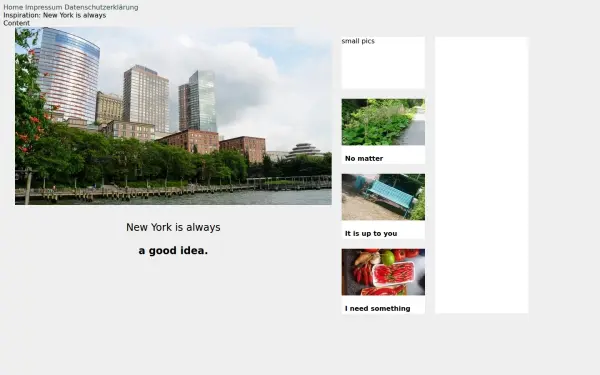Open the Home link
600x375 pixels.
pos(13,7)
